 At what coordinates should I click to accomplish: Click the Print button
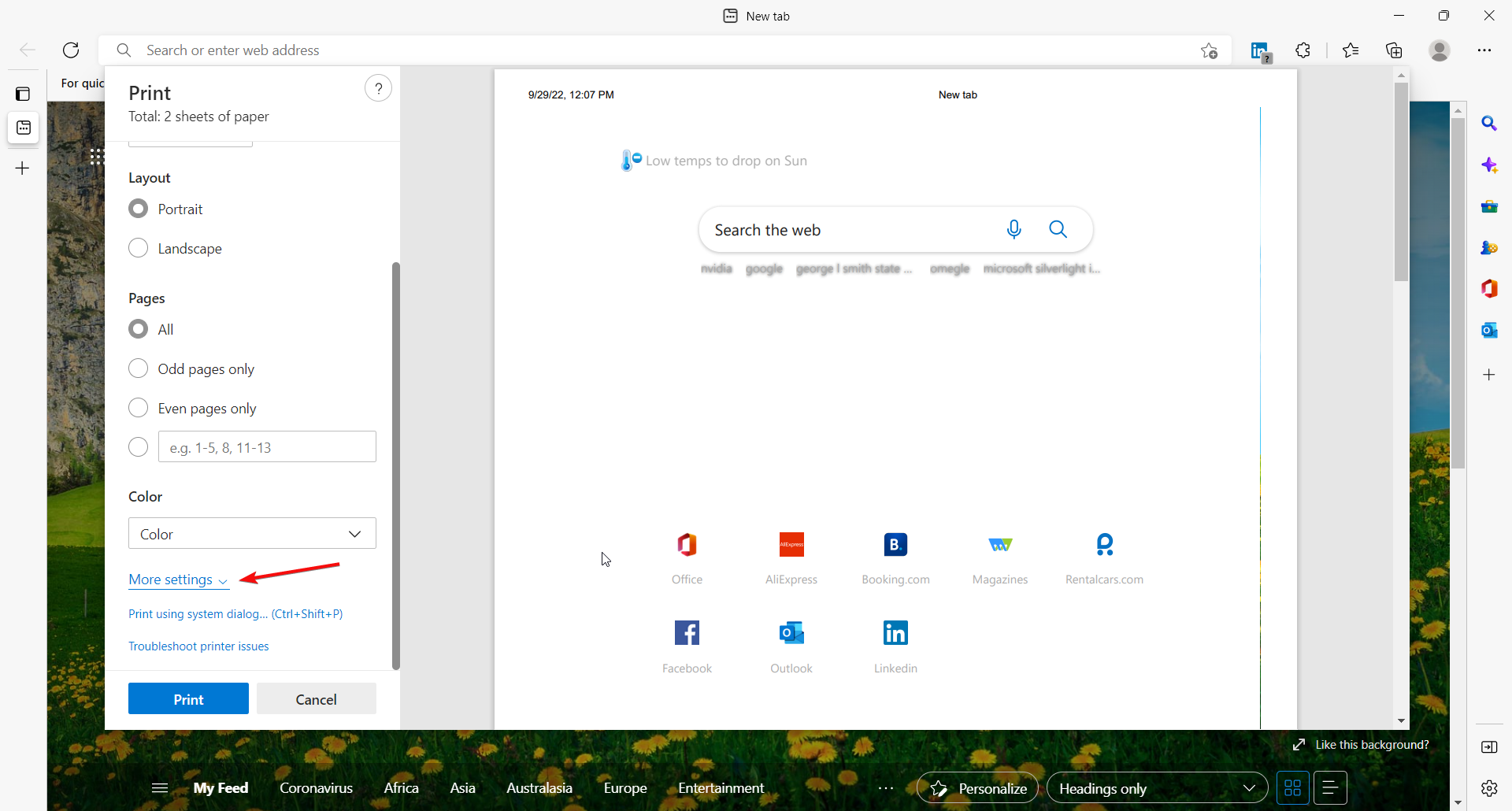coord(187,698)
